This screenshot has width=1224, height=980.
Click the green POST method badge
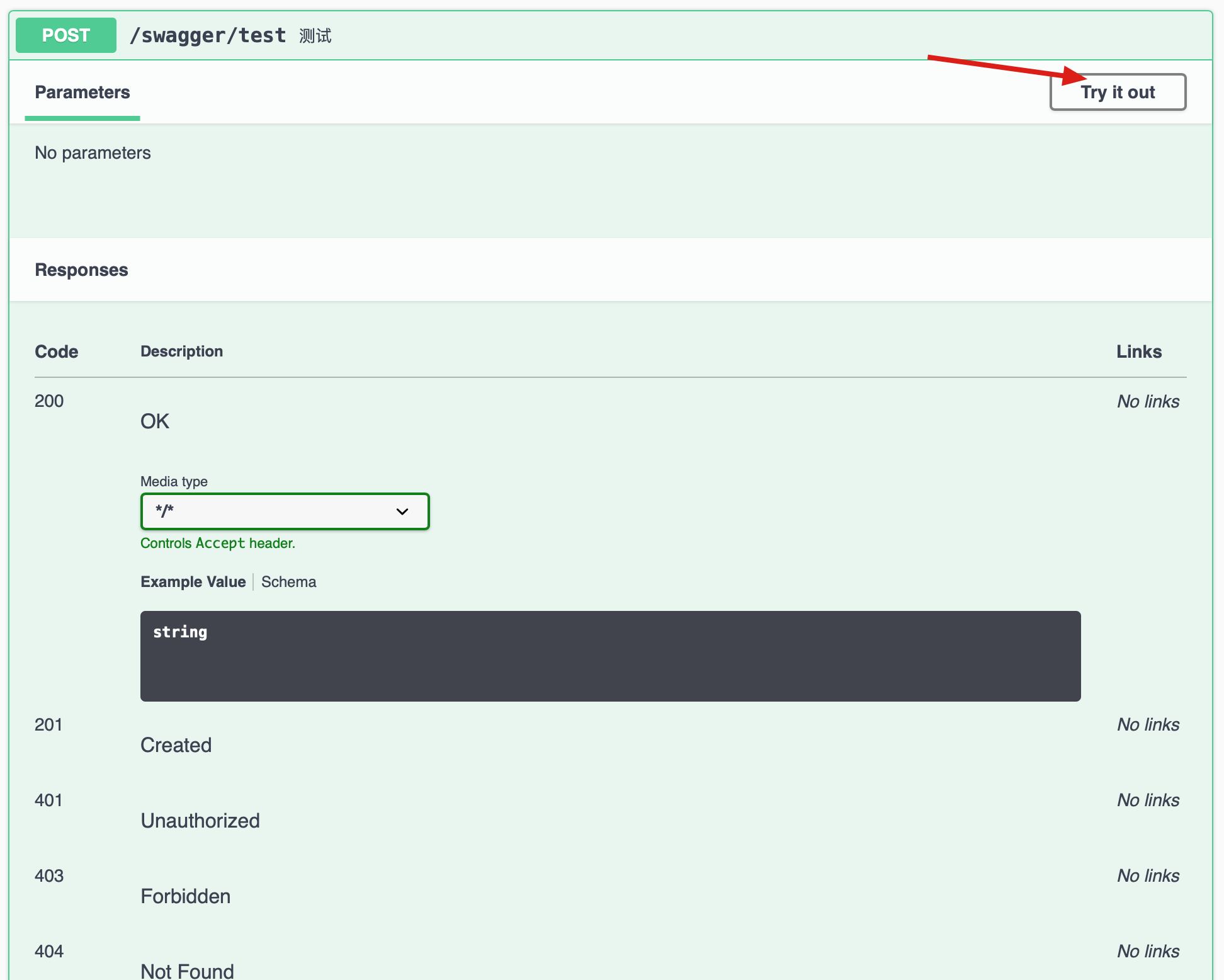point(66,35)
